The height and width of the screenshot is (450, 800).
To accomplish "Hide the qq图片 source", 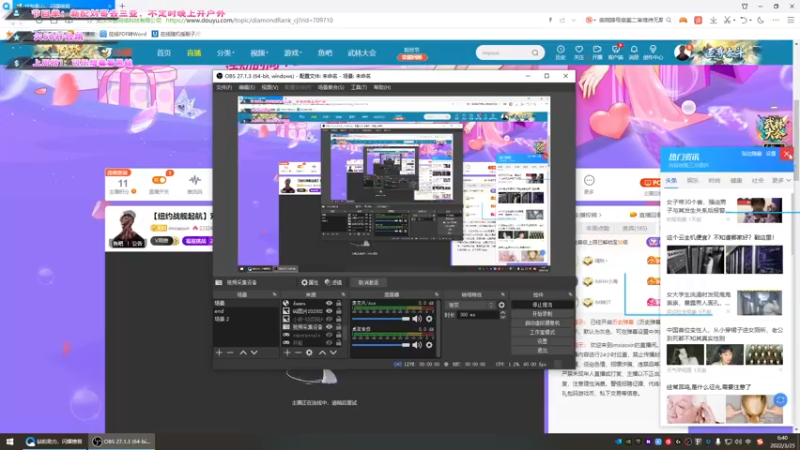I will 329,311.
